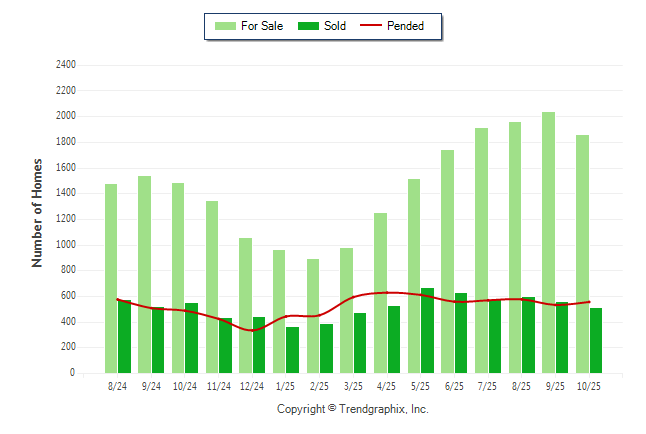Screen dimensions: 646x434
Task: Click the red Pended line legend marker
Action: coord(377,26)
